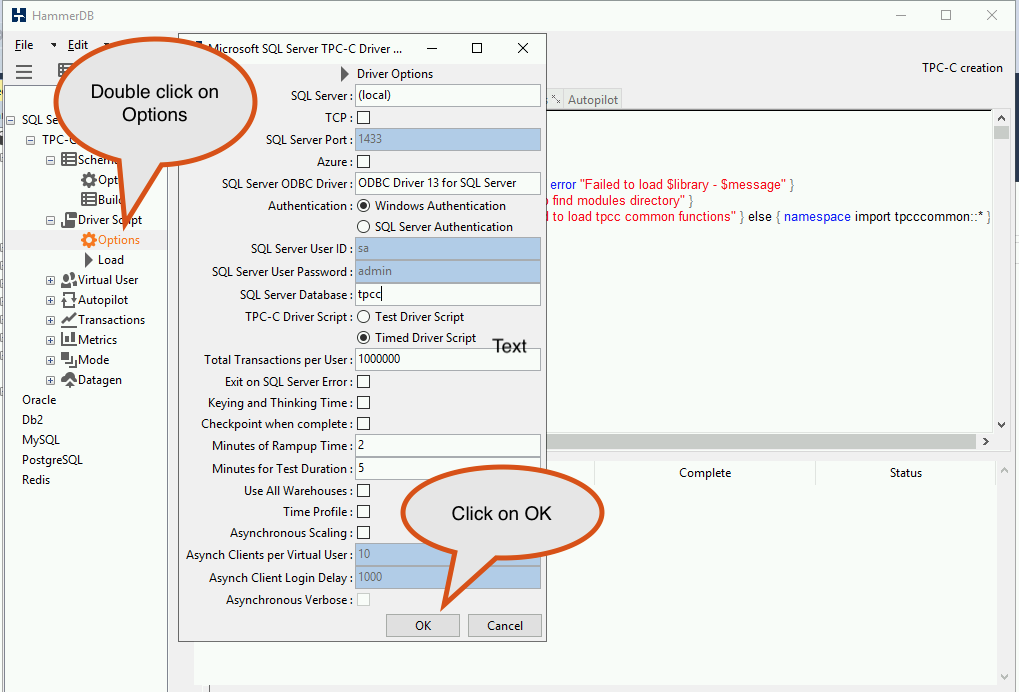1019x692 pixels.
Task: Collapse the SQL Server tree node
Action: pos(10,120)
